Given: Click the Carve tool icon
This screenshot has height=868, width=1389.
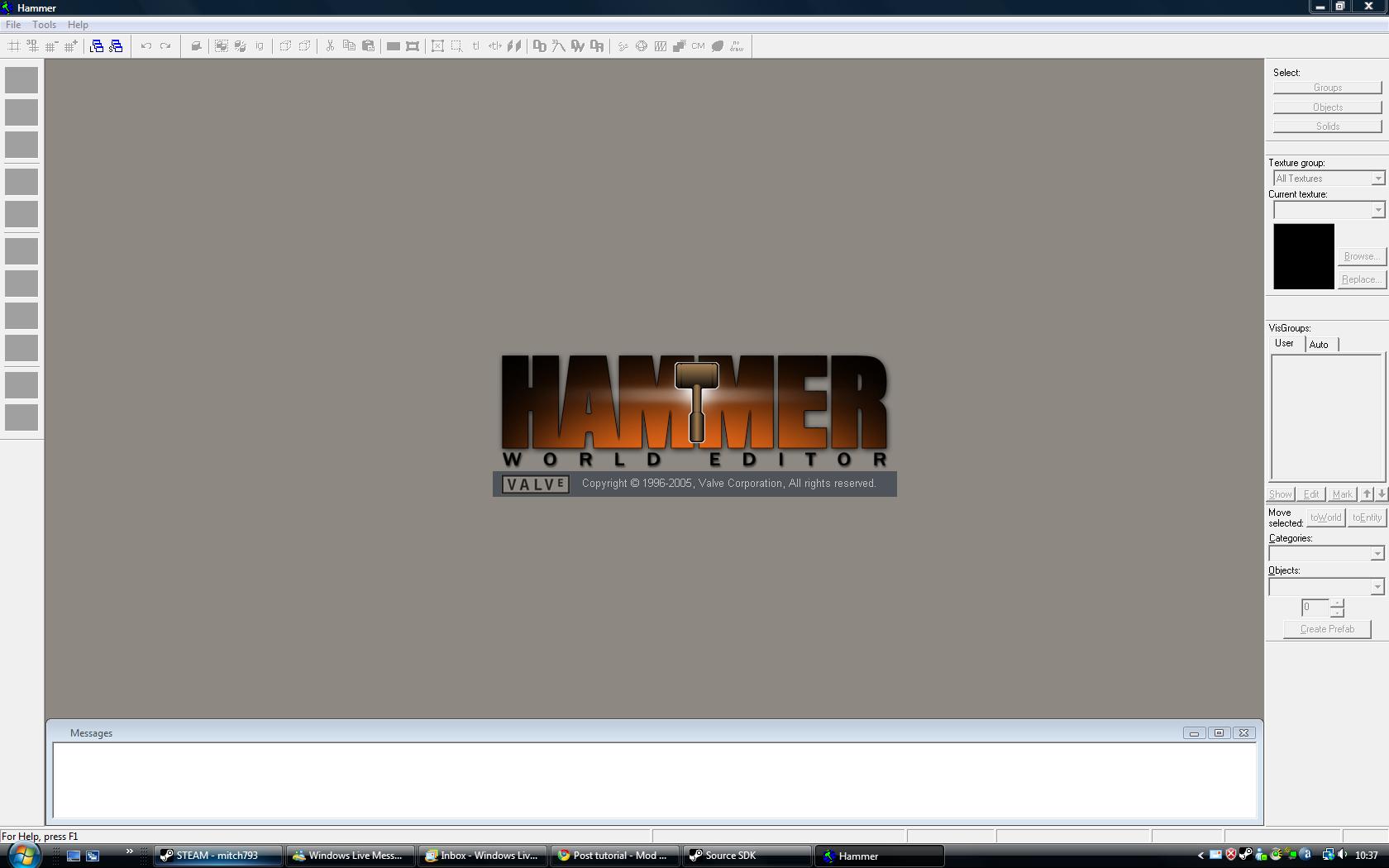Looking at the screenshot, I should (196, 46).
